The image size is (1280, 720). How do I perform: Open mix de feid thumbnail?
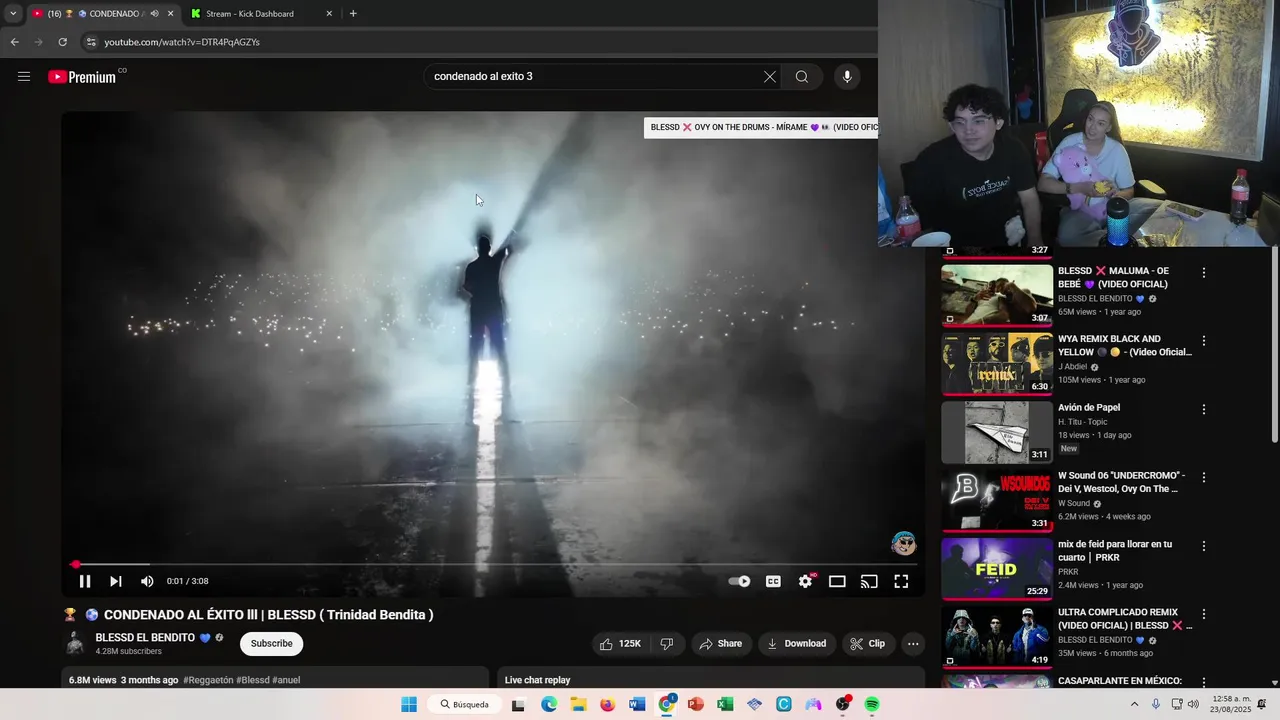pos(997,568)
